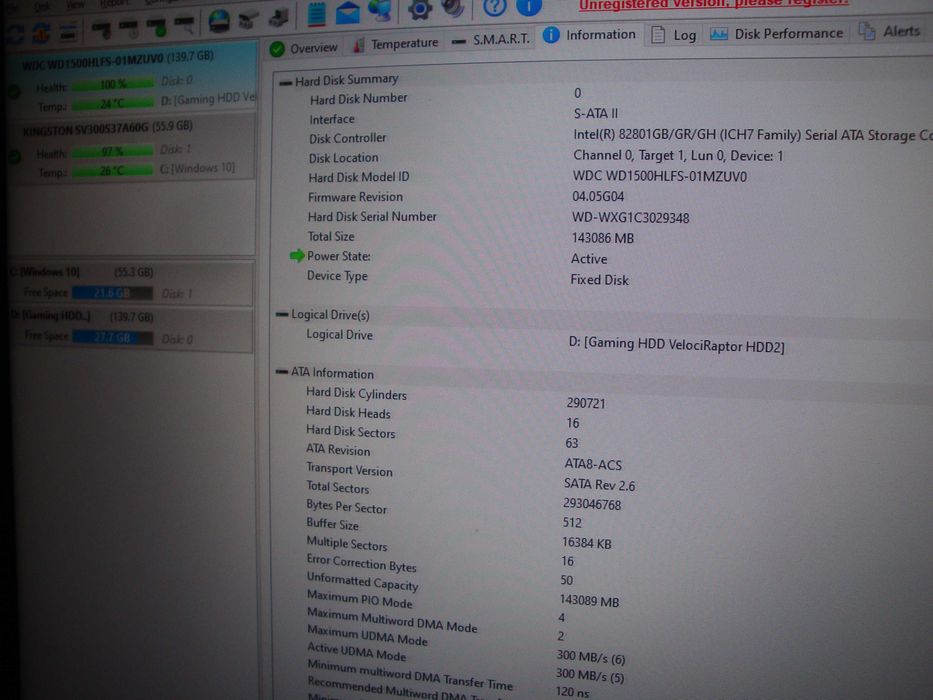Image resolution: width=933 pixels, height=700 pixels.
Task: Click the Disk Controller row label
Action: (347, 138)
